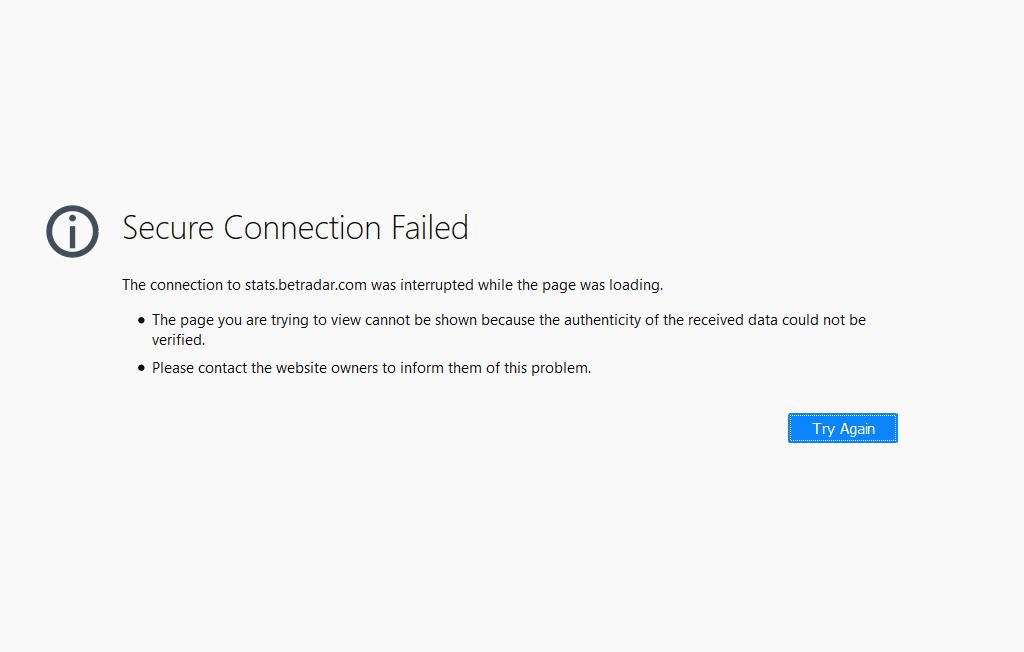Click the info circle icon beside the heading
Viewport: 1024px width, 652px height.
73,231
